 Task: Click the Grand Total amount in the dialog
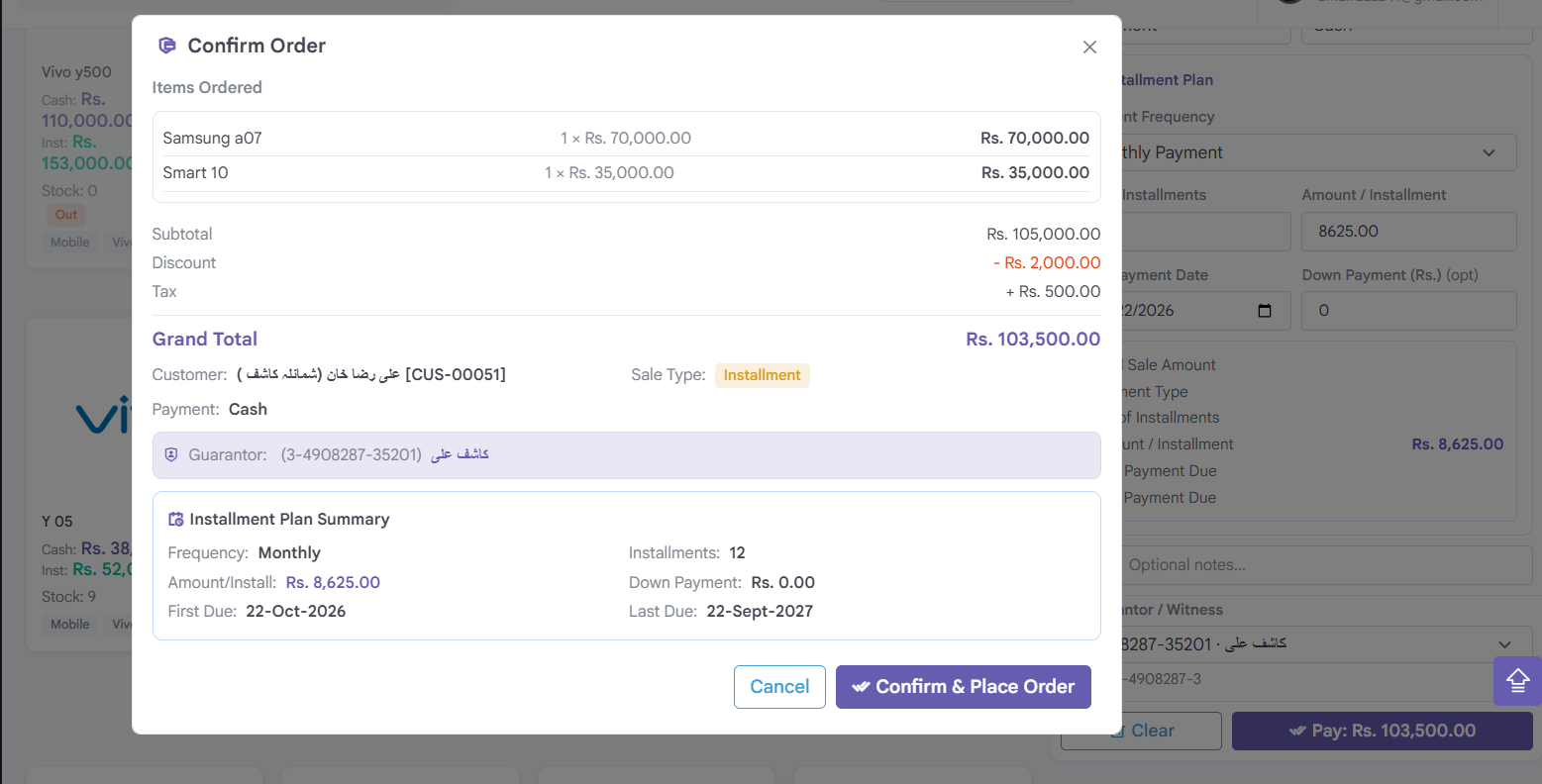(x=1033, y=340)
